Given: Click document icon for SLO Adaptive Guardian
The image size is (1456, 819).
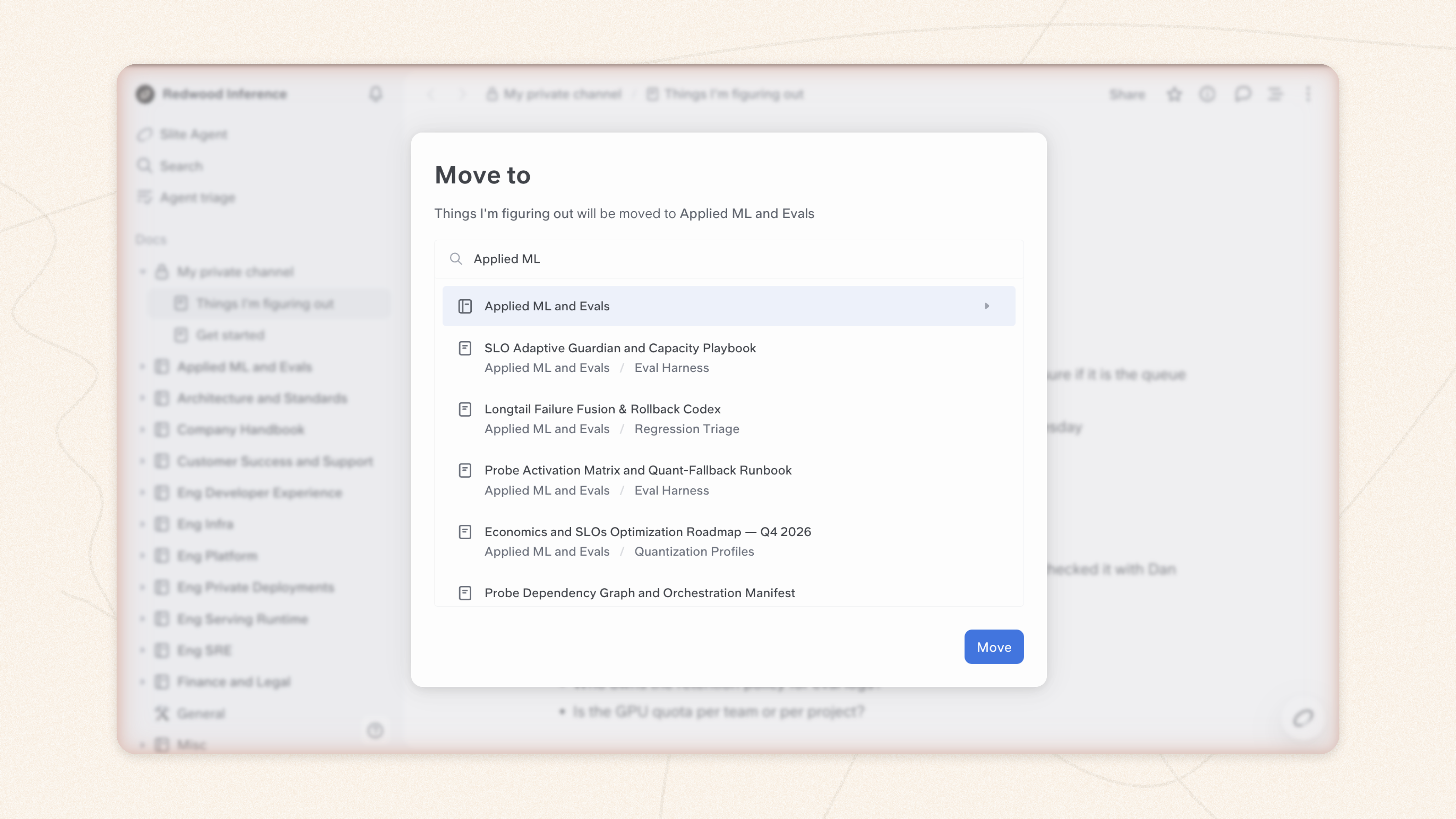Looking at the screenshot, I should pos(465,348).
